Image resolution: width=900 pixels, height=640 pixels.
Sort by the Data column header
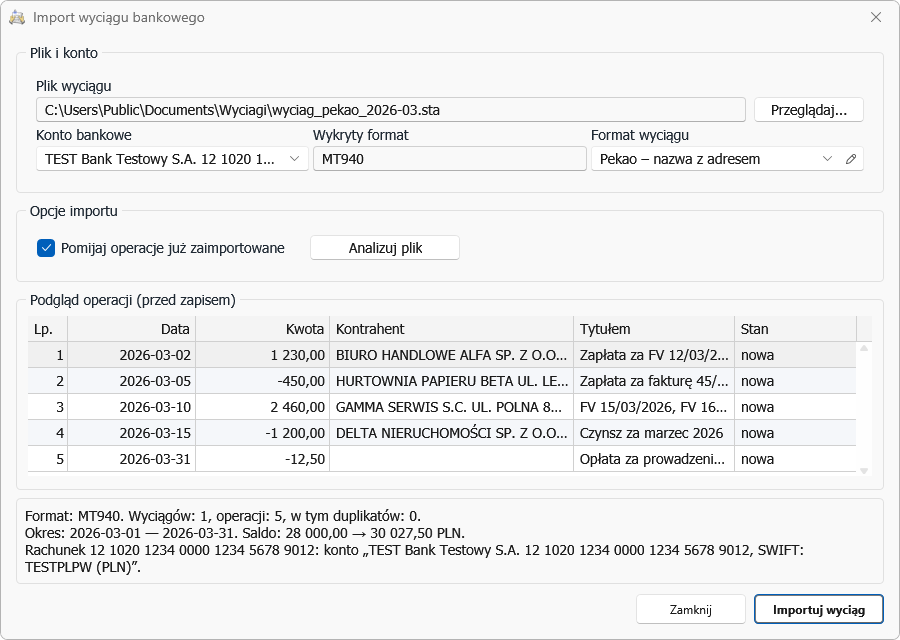(x=132, y=329)
